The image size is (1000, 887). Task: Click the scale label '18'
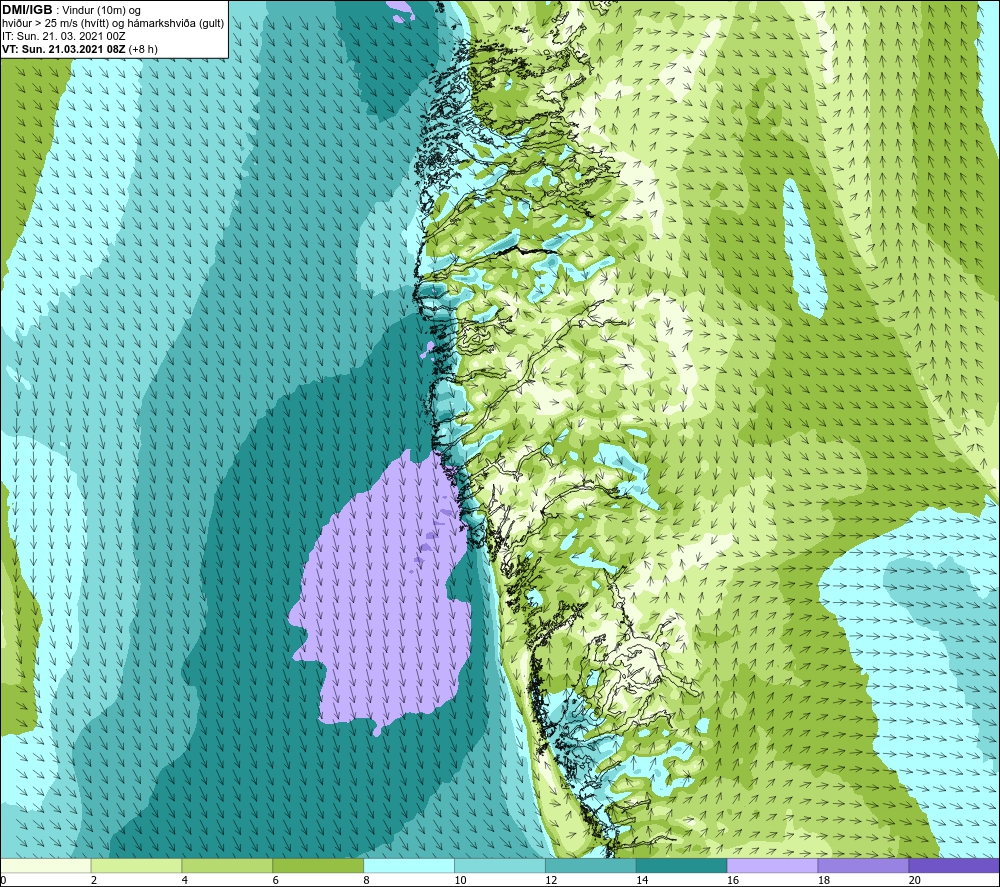pos(823,880)
